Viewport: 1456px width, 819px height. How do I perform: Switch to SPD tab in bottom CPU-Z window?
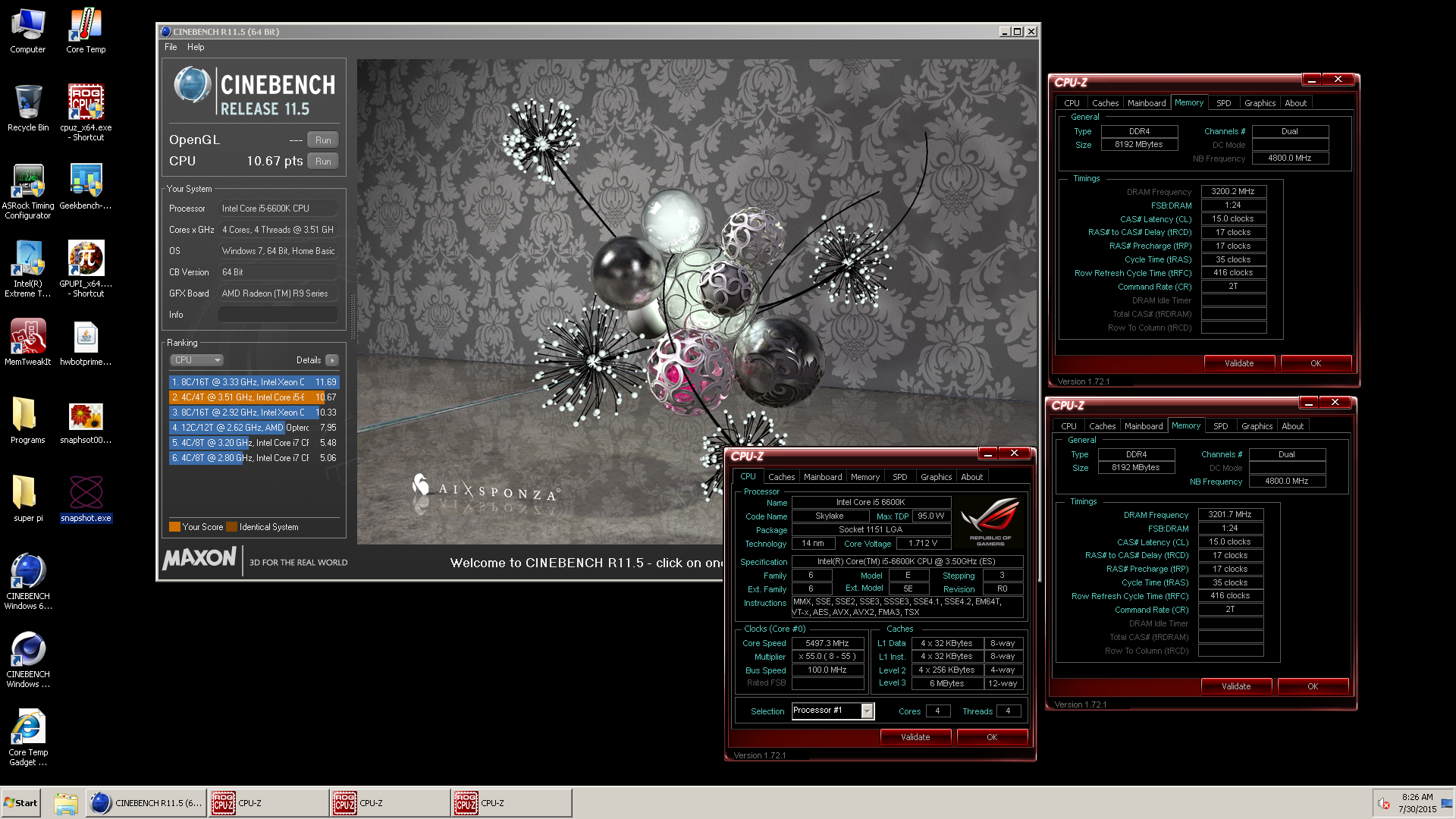(899, 477)
